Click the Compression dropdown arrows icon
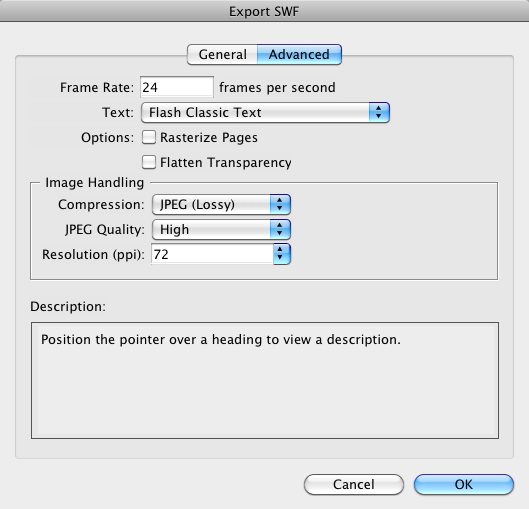The image size is (529, 509). coord(280,204)
